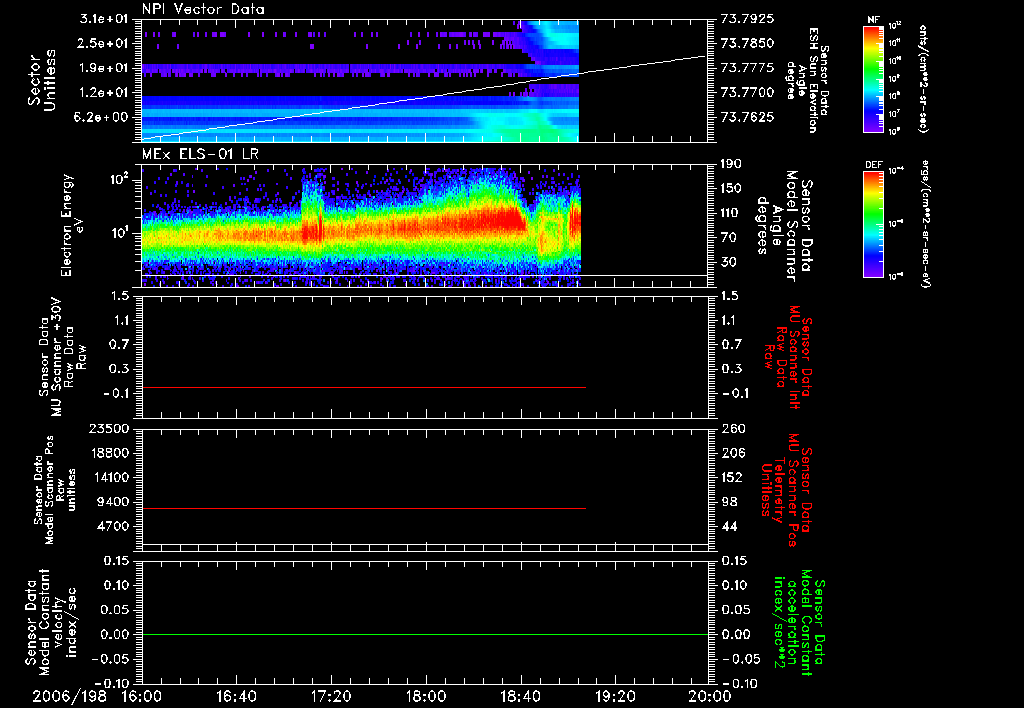Click the 'MU Scanner +30V Raw Data' label

click(61, 357)
